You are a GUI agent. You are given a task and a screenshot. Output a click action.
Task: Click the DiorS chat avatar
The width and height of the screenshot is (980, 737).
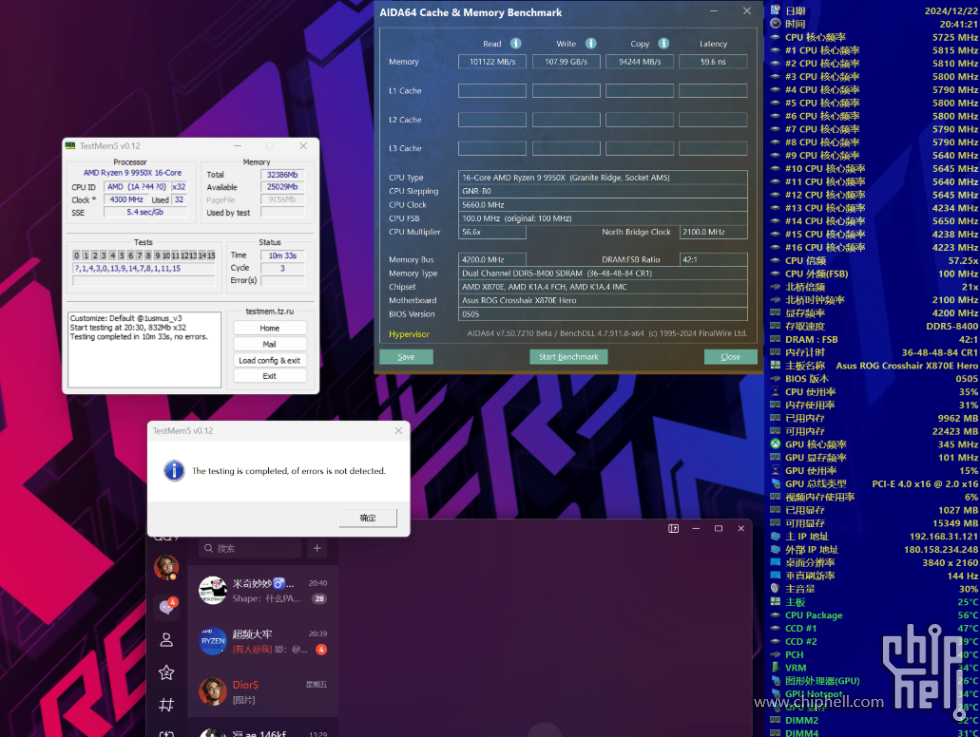coord(212,691)
